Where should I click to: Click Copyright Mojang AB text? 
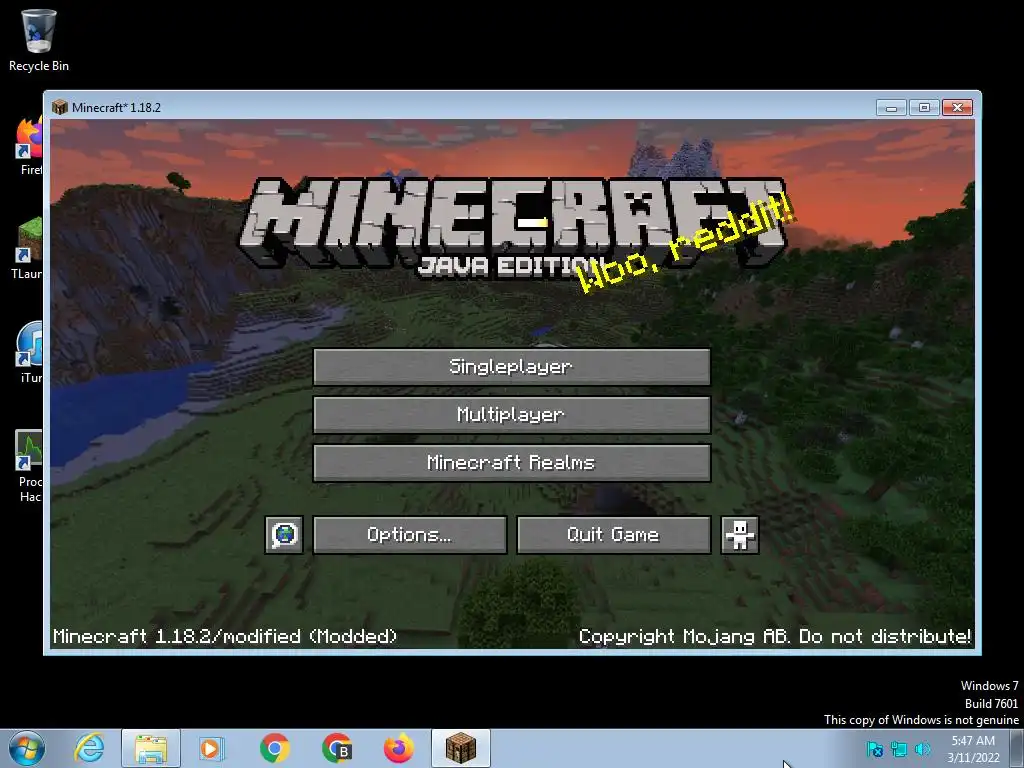click(x=775, y=636)
